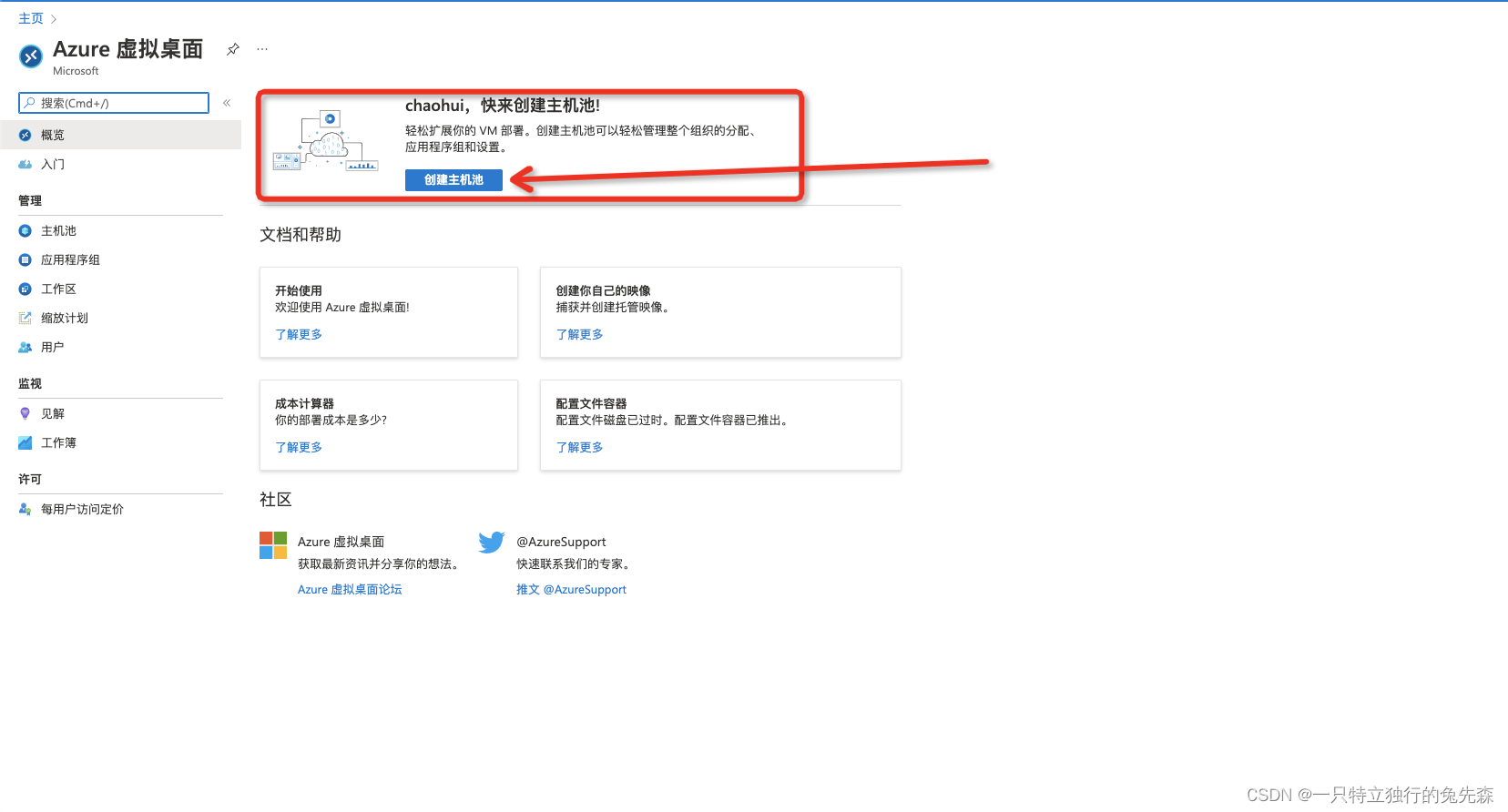Focus the 搜索(Cmd+/) search field
The image size is (1508, 812).
(x=114, y=103)
